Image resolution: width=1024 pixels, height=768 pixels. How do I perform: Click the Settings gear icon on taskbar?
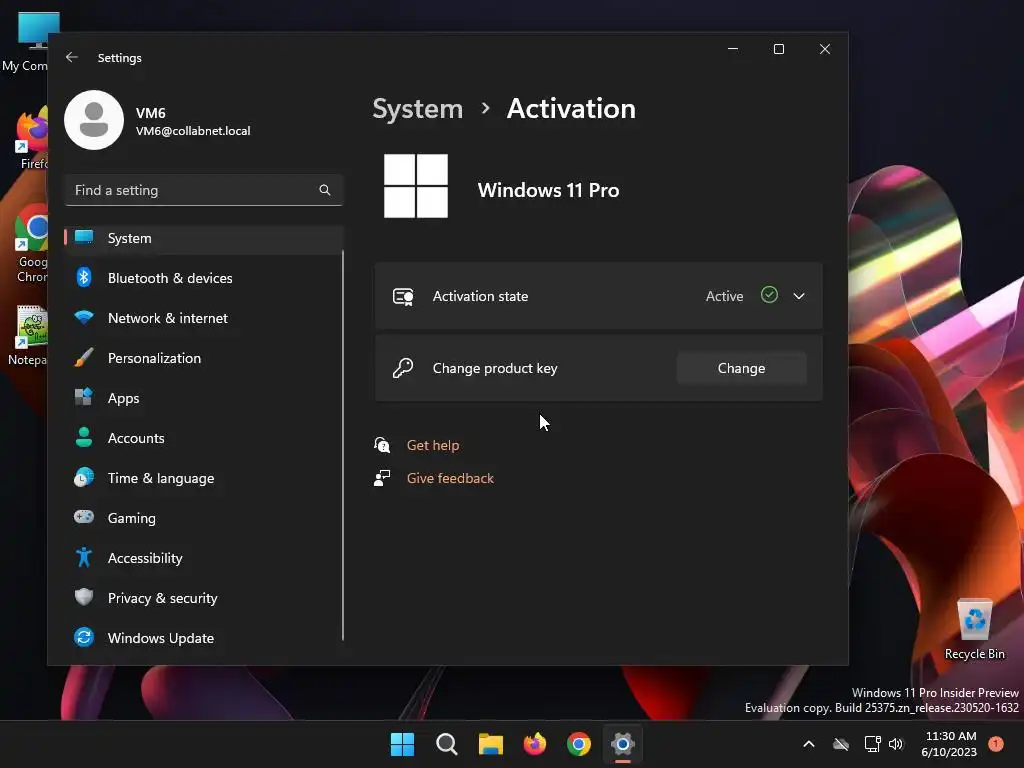623,744
